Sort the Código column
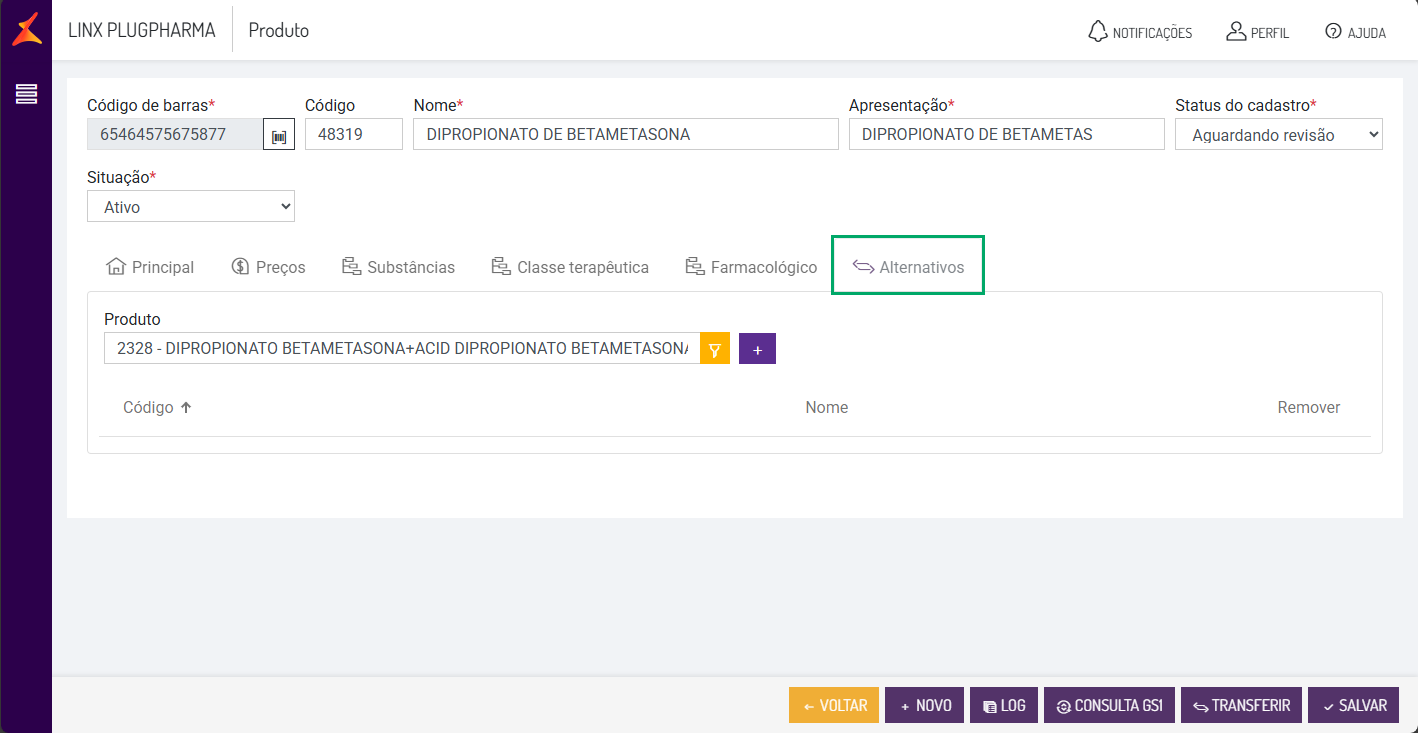The width and height of the screenshot is (1418, 733). click(157, 408)
